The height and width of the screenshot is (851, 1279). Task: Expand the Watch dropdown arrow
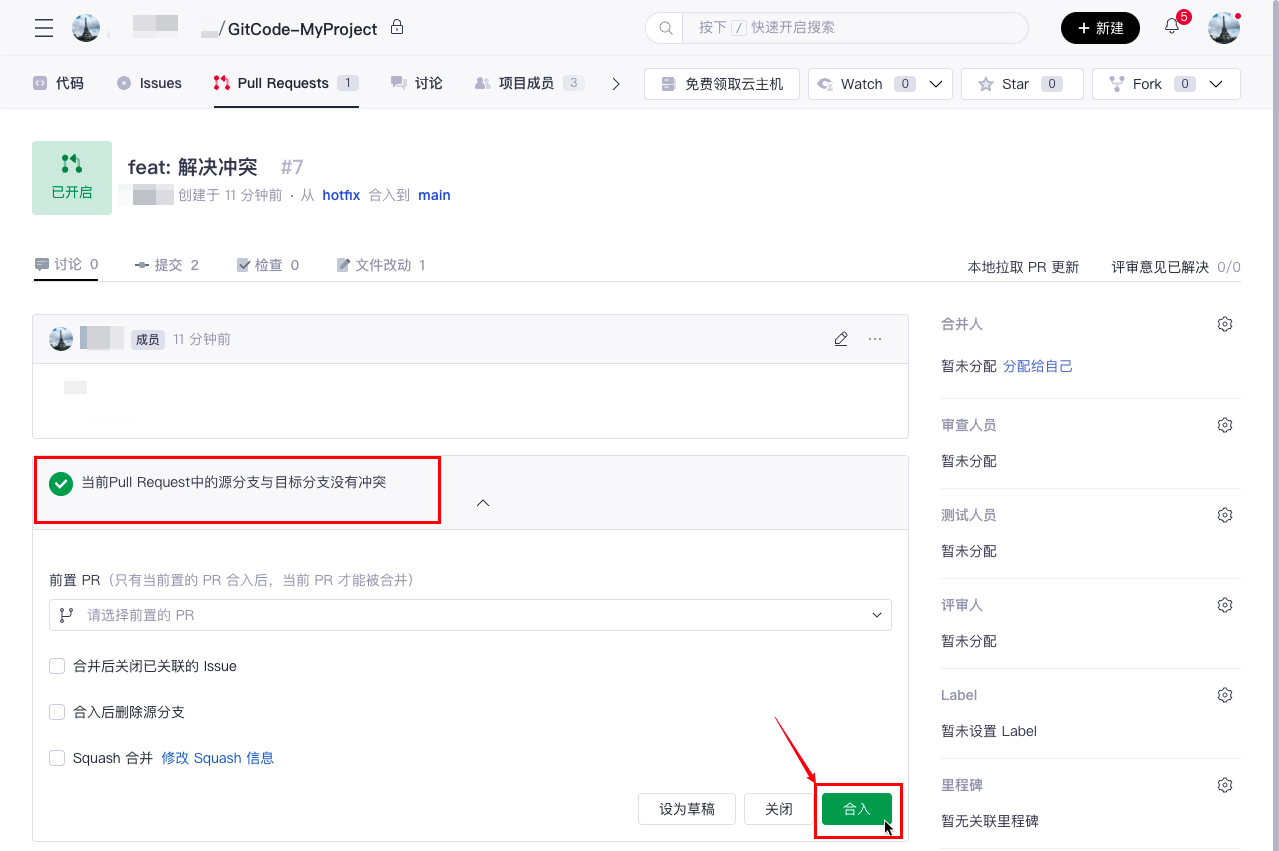coord(936,84)
